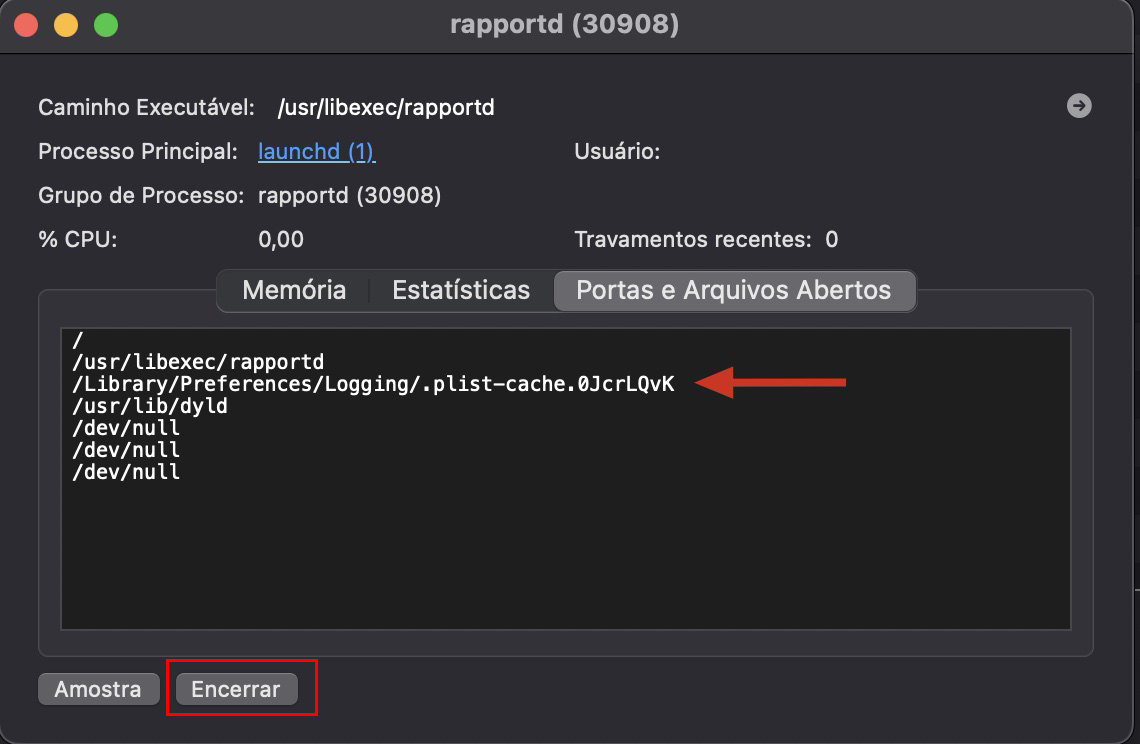The height and width of the screenshot is (744, 1140).
Task: Click the Amostra button
Action: click(97, 689)
